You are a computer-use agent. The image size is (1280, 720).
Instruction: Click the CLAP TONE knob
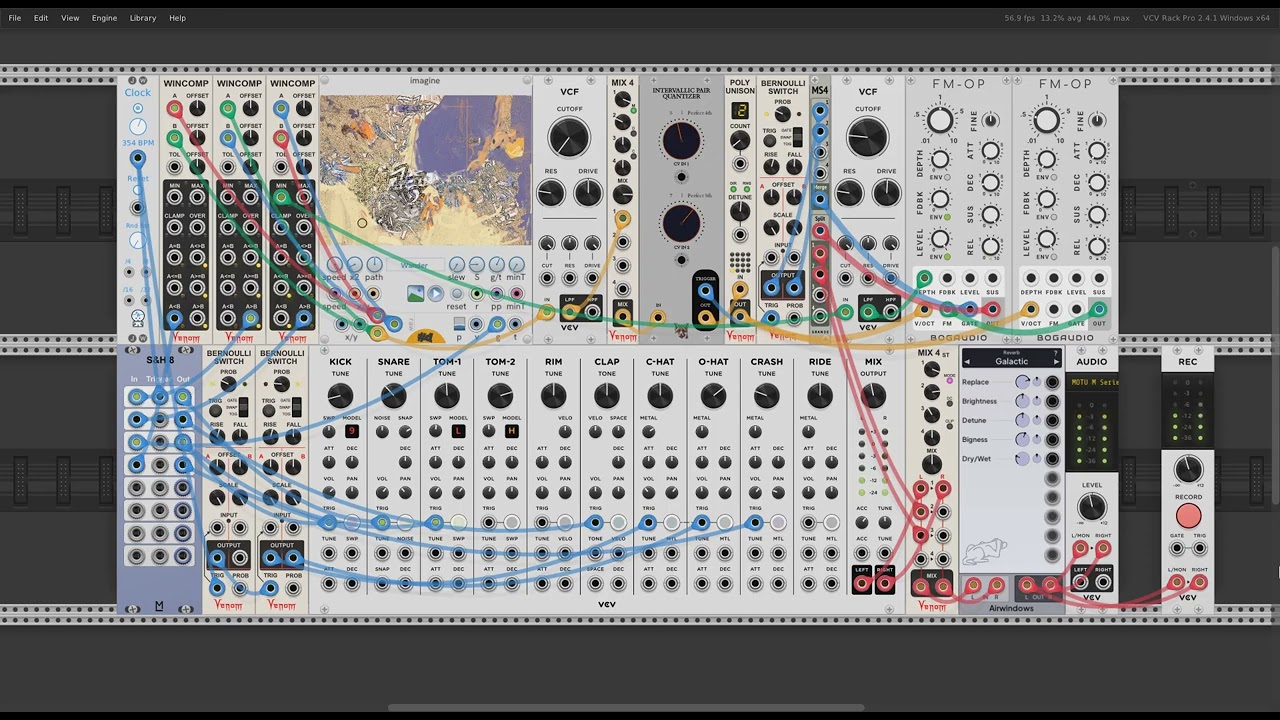click(x=606, y=397)
